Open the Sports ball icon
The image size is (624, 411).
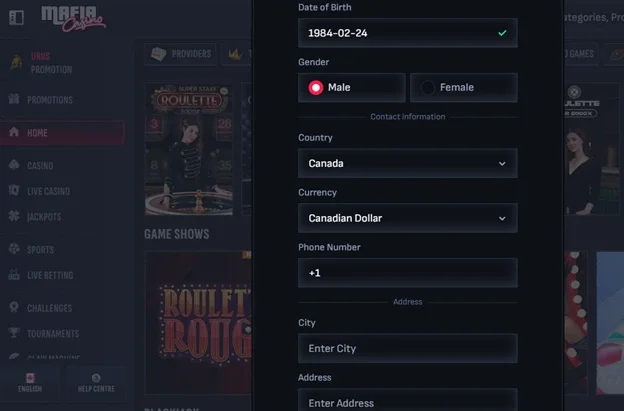[14, 249]
